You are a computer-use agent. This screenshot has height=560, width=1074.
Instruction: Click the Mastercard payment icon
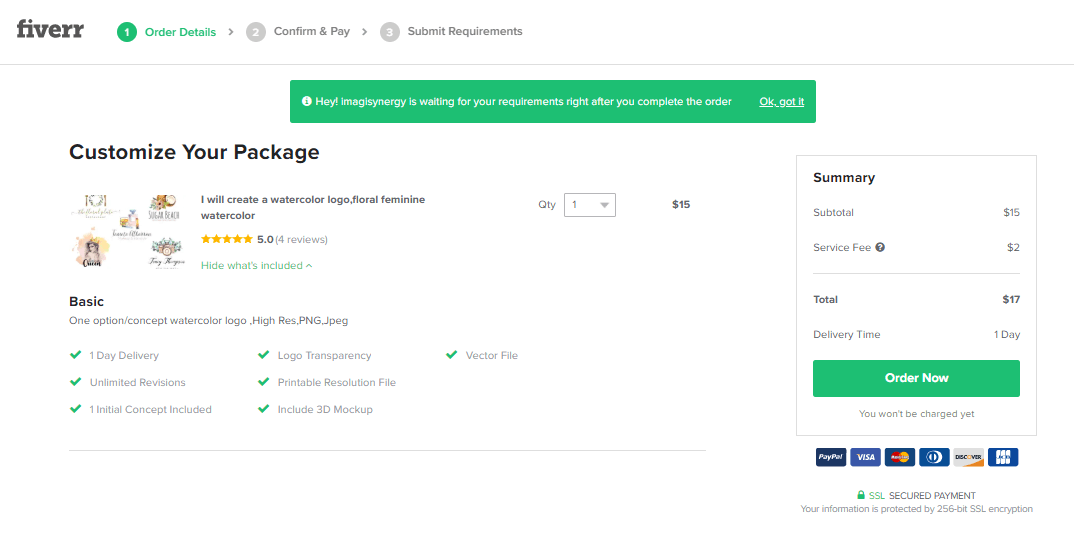[900, 457]
